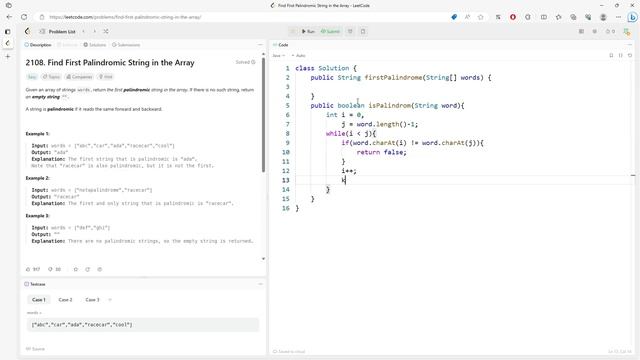Click the words testcase input field
This screenshot has height=360, width=640.
143,325
